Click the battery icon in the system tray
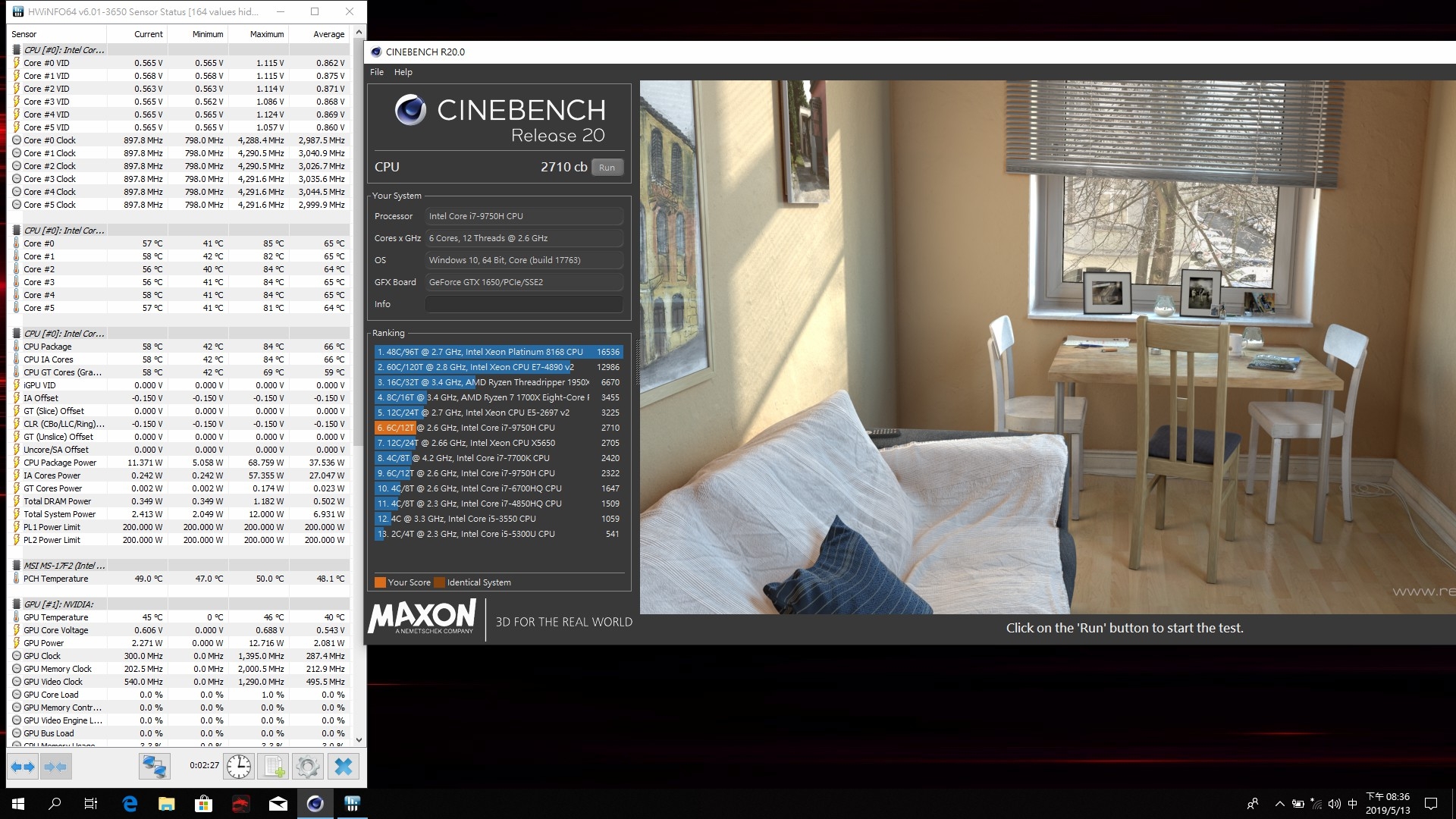Viewport: 1456px width, 819px height. pyautogui.click(x=1298, y=804)
